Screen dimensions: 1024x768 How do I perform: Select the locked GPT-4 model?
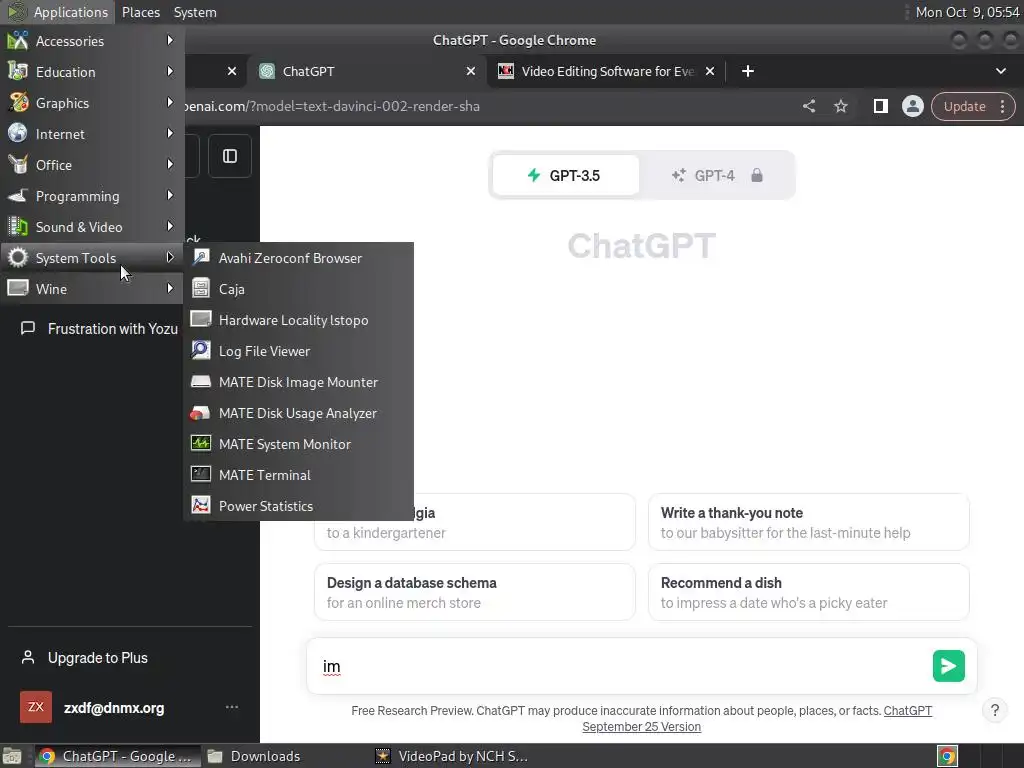coord(716,175)
